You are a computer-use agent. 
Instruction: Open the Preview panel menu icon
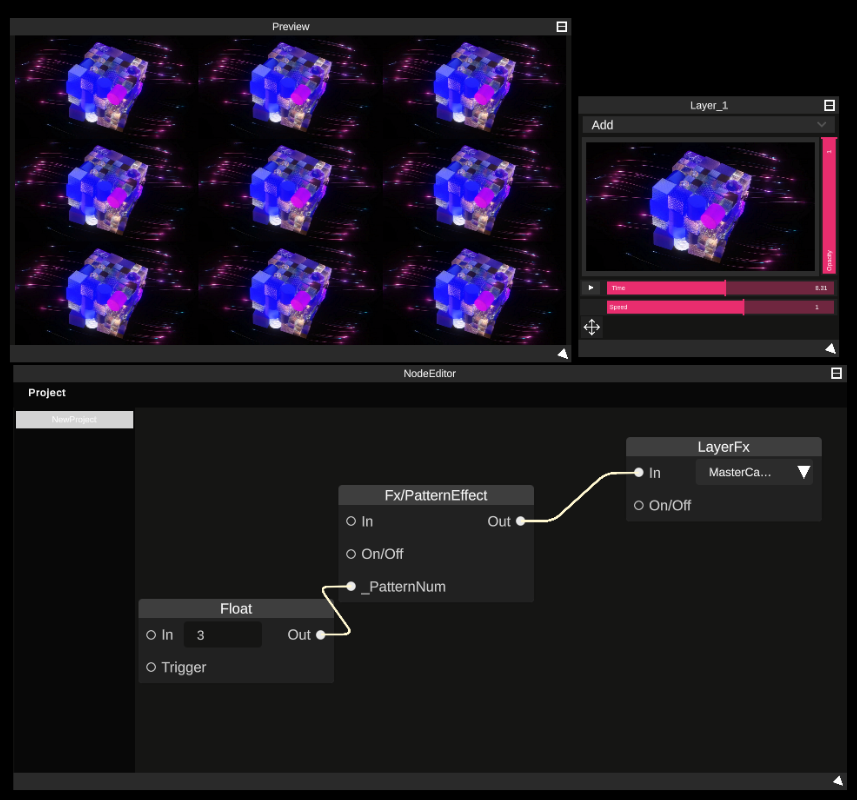coord(563,26)
